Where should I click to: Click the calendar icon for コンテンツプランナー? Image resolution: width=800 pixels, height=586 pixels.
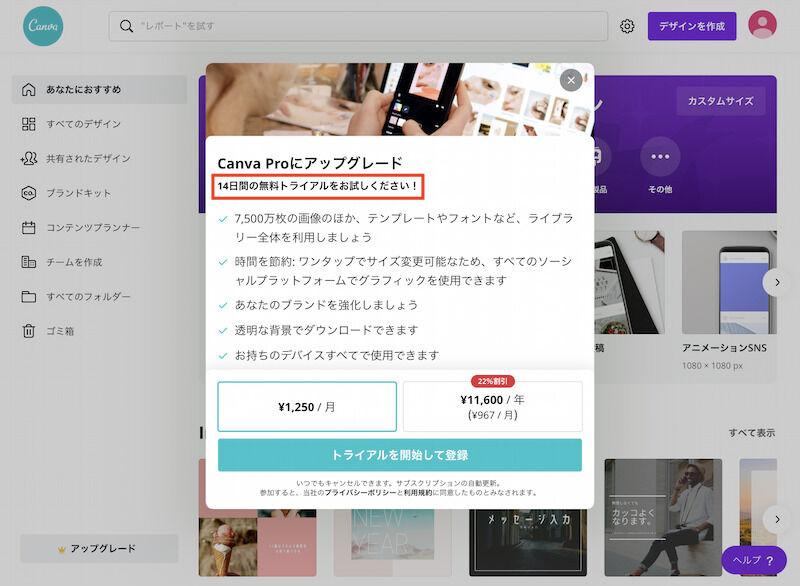[29, 227]
